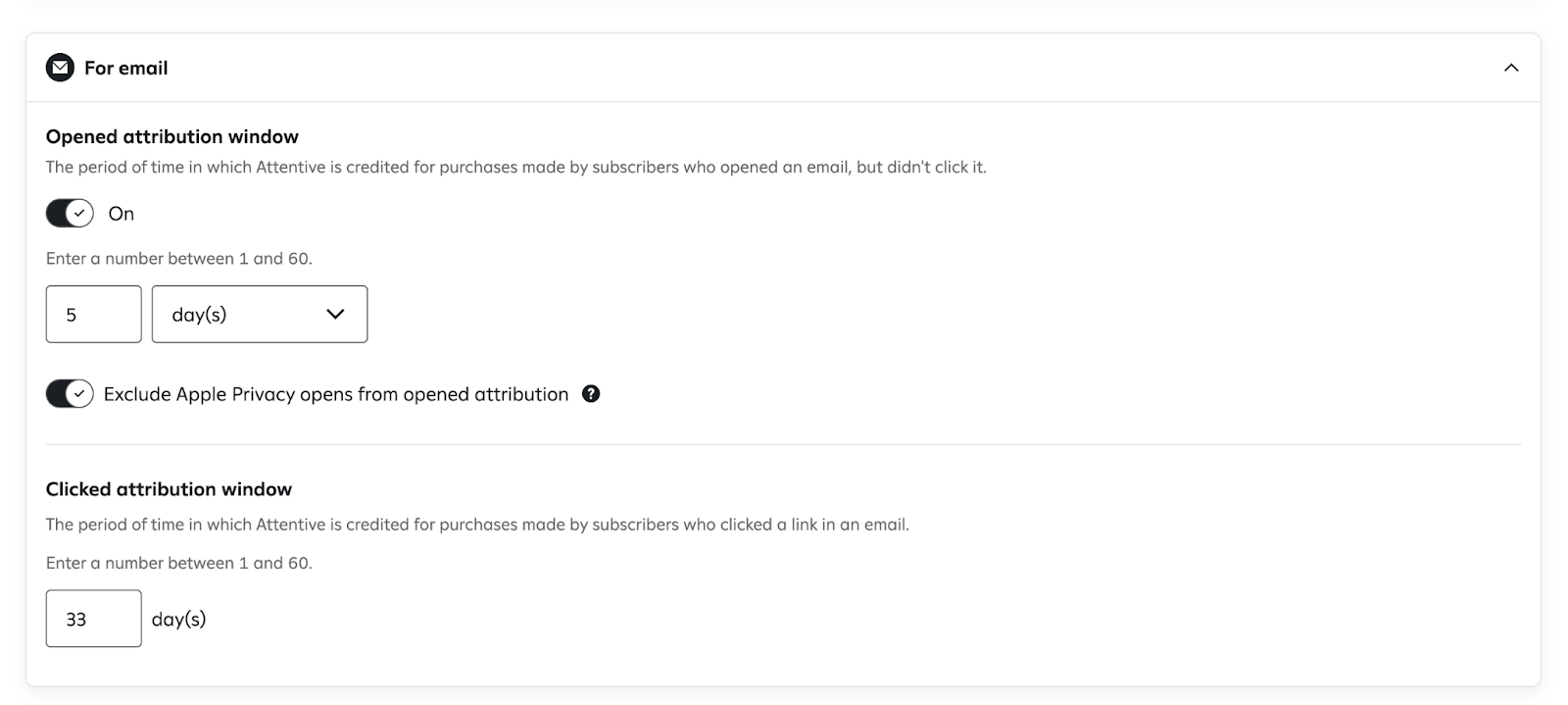Select the opened attribution number field showing 5
This screenshot has height=705, width=1568.
tap(93, 314)
